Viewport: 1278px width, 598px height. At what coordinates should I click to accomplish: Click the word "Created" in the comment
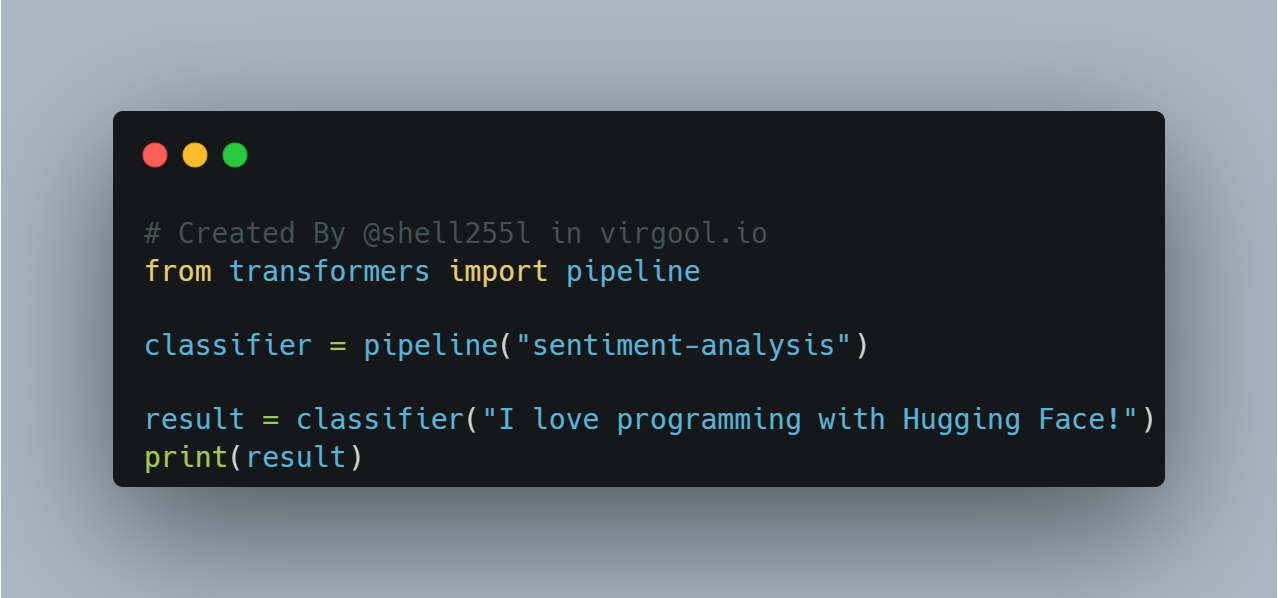point(237,234)
